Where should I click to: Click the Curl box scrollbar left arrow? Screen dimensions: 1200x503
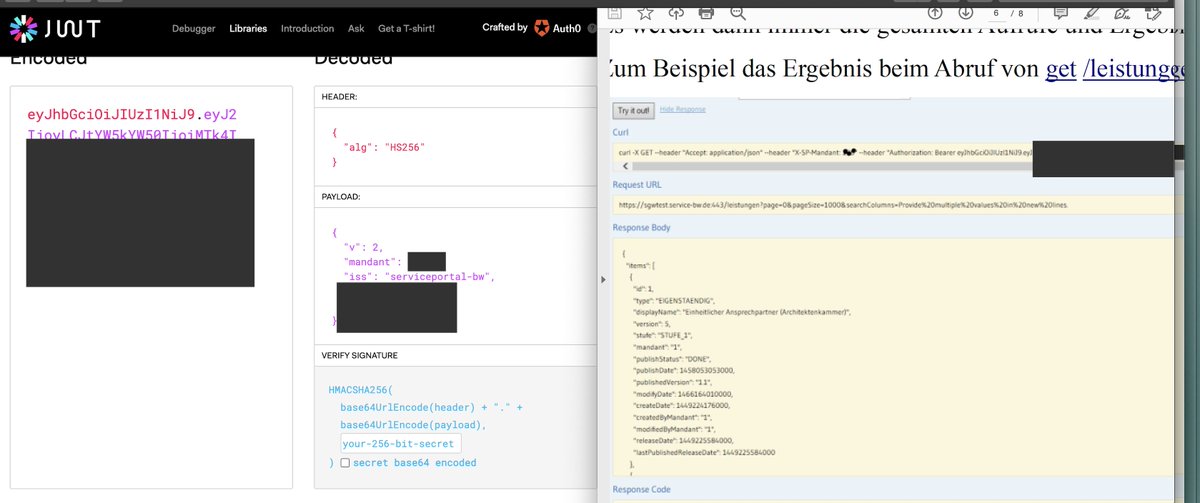[x=624, y=166]
